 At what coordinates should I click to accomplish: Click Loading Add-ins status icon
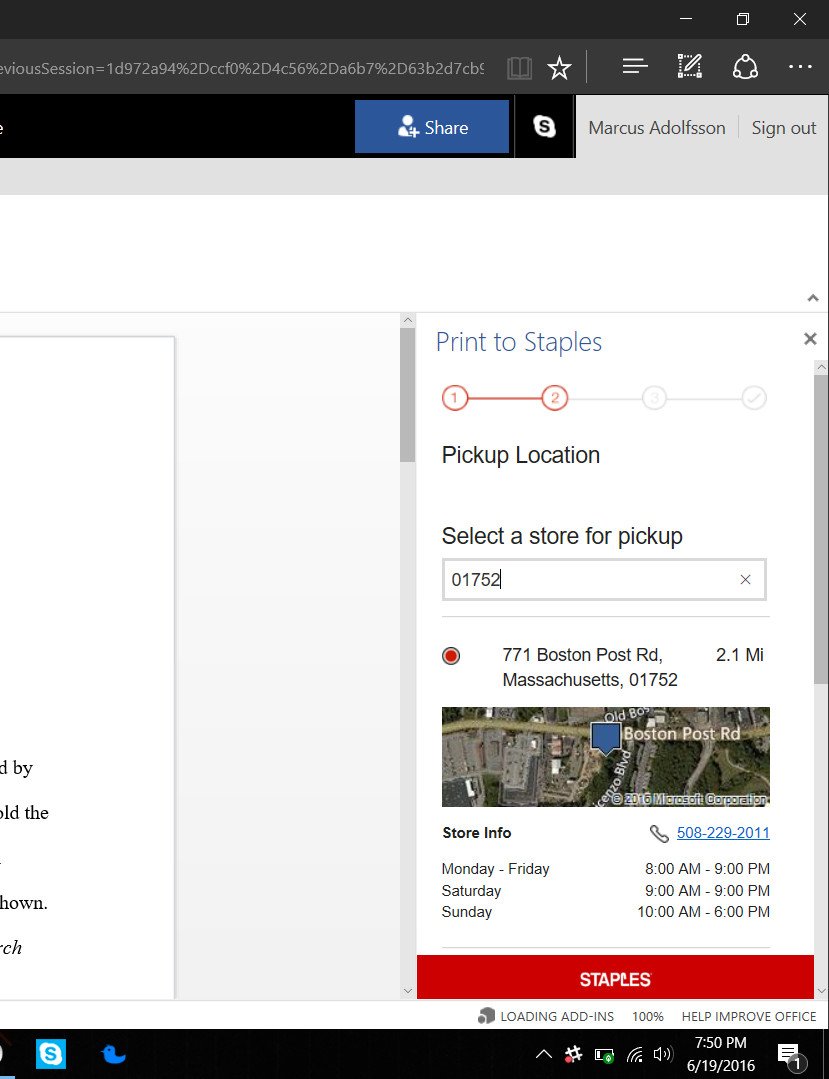click(x=486, y=1016)
